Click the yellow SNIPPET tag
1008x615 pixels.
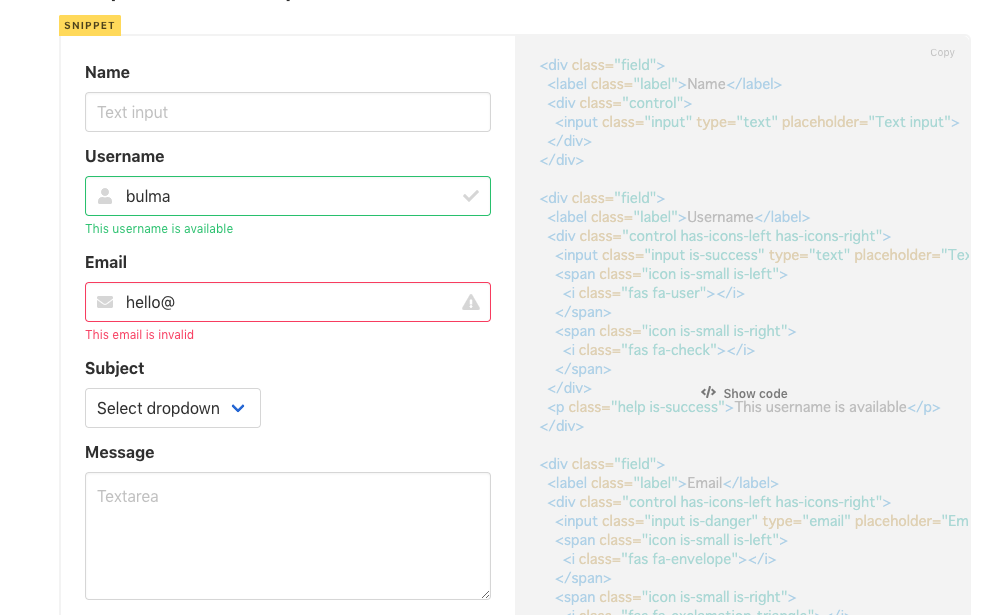[x=90, y=25]
